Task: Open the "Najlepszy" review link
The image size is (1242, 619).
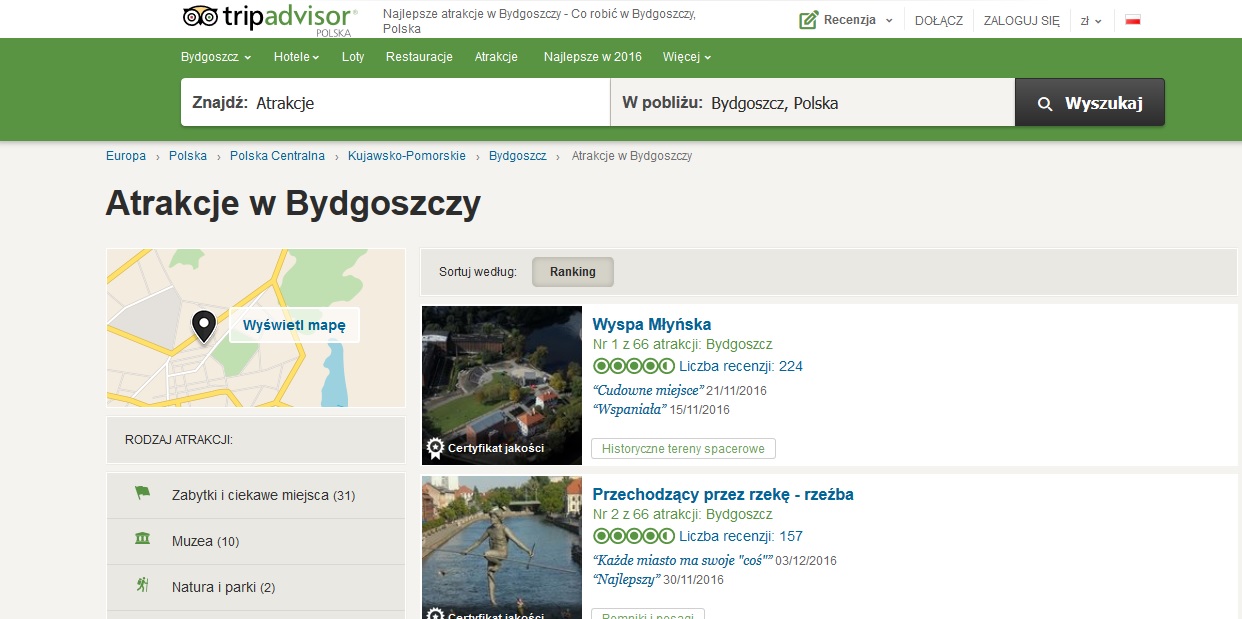Action: coord(626,579)
